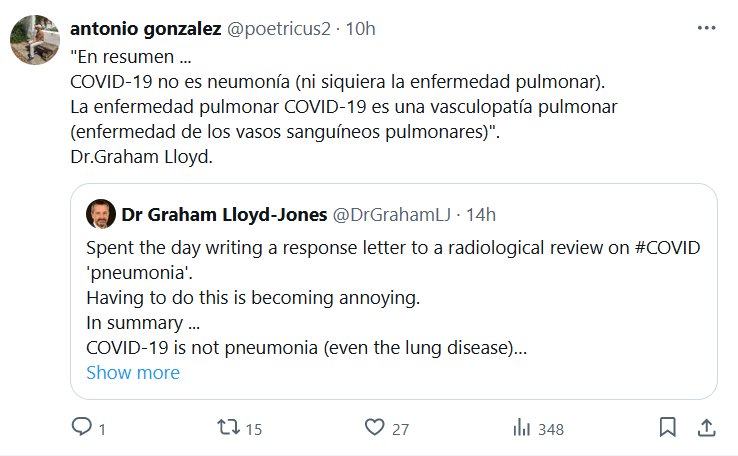The width and height of the screenshot is (738, 456).
Task: Click the antonio gonzalez display name
Action: (142, 29)
